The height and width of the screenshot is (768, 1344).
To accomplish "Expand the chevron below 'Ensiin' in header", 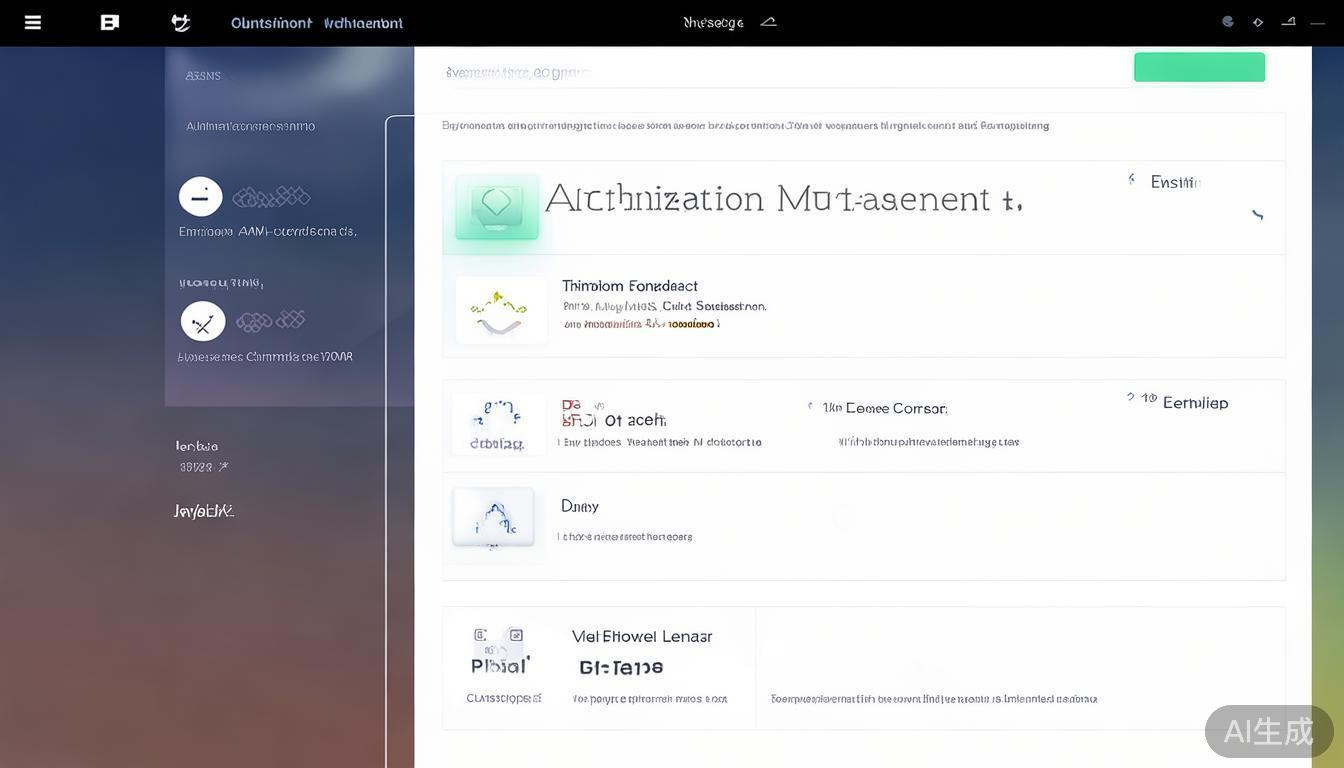I will (1257, 214).
